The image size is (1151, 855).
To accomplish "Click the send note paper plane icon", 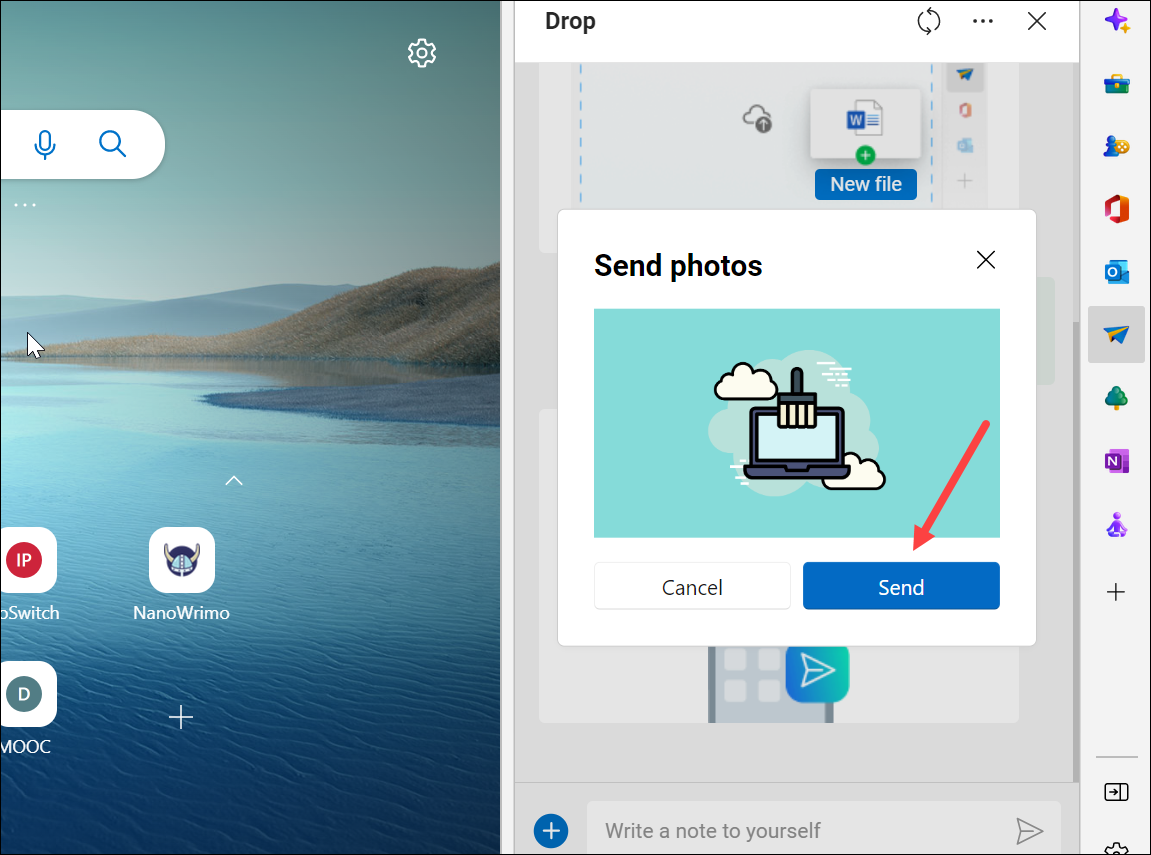I will (x=1031, y=830).
